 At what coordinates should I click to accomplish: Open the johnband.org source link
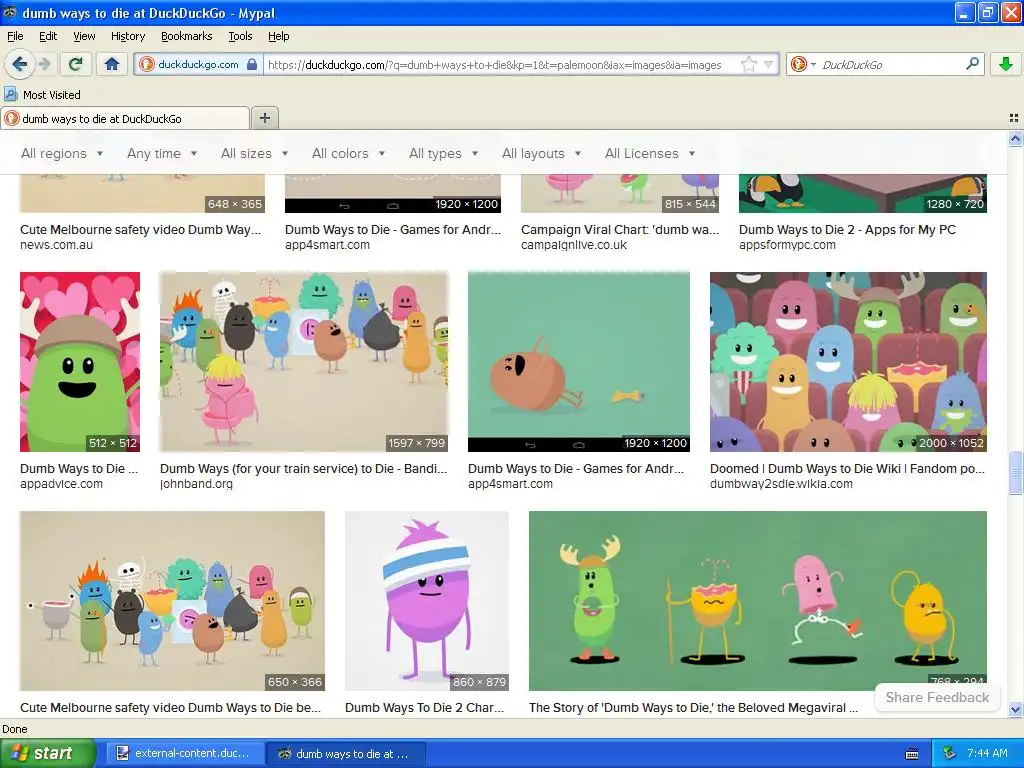(197, 484)
